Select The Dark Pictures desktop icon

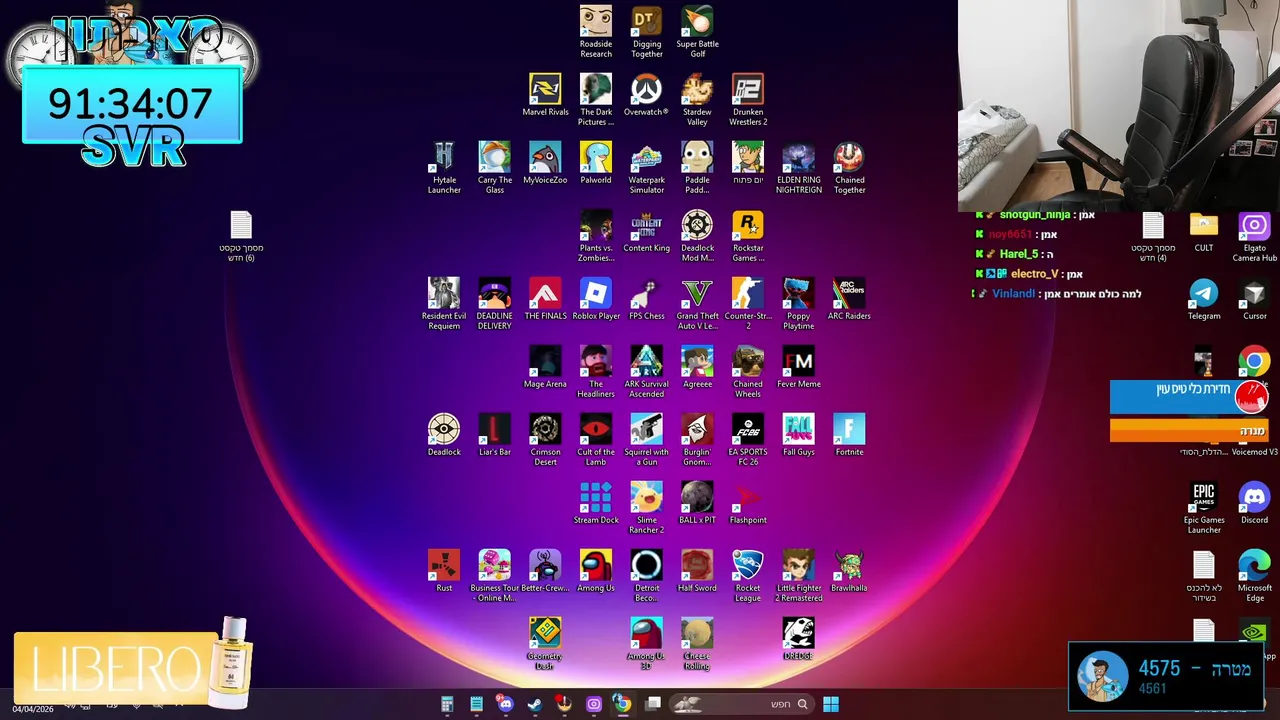pyautogui.click(x=596, y=100)
